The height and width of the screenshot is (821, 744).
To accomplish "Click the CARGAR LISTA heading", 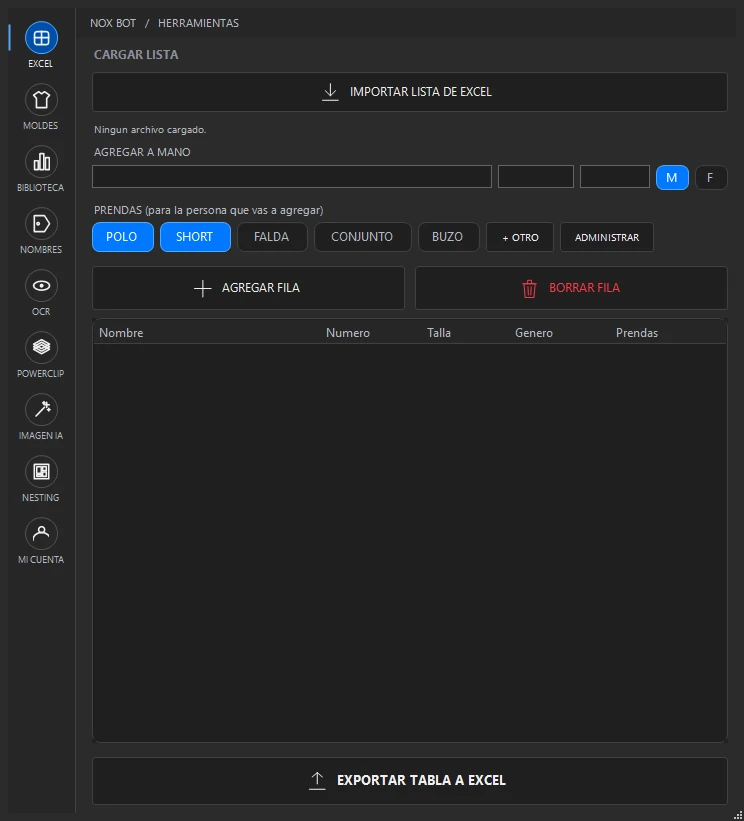I will [x=136, y=55].
